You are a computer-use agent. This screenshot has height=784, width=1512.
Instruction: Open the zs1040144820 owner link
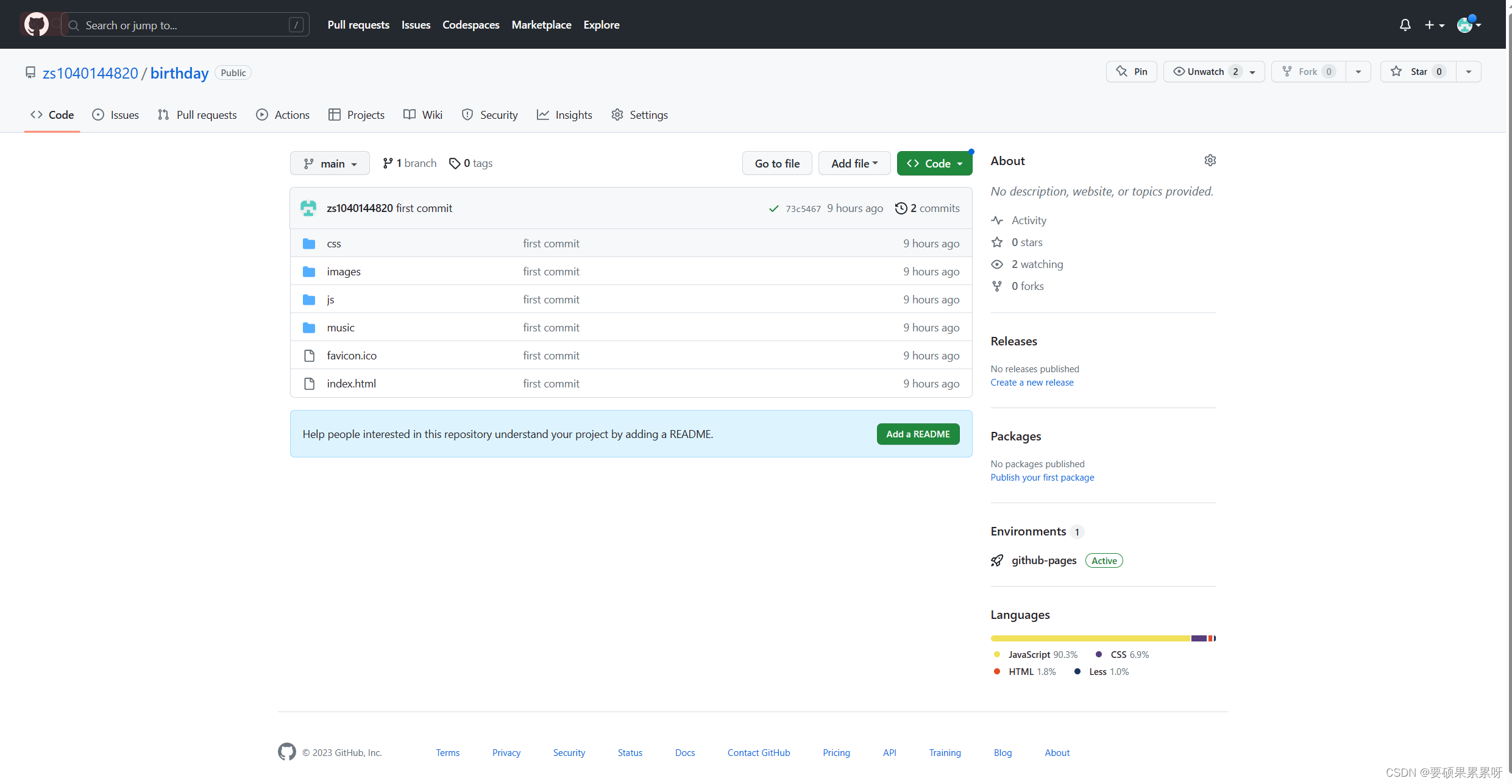[x=90, y=73]
